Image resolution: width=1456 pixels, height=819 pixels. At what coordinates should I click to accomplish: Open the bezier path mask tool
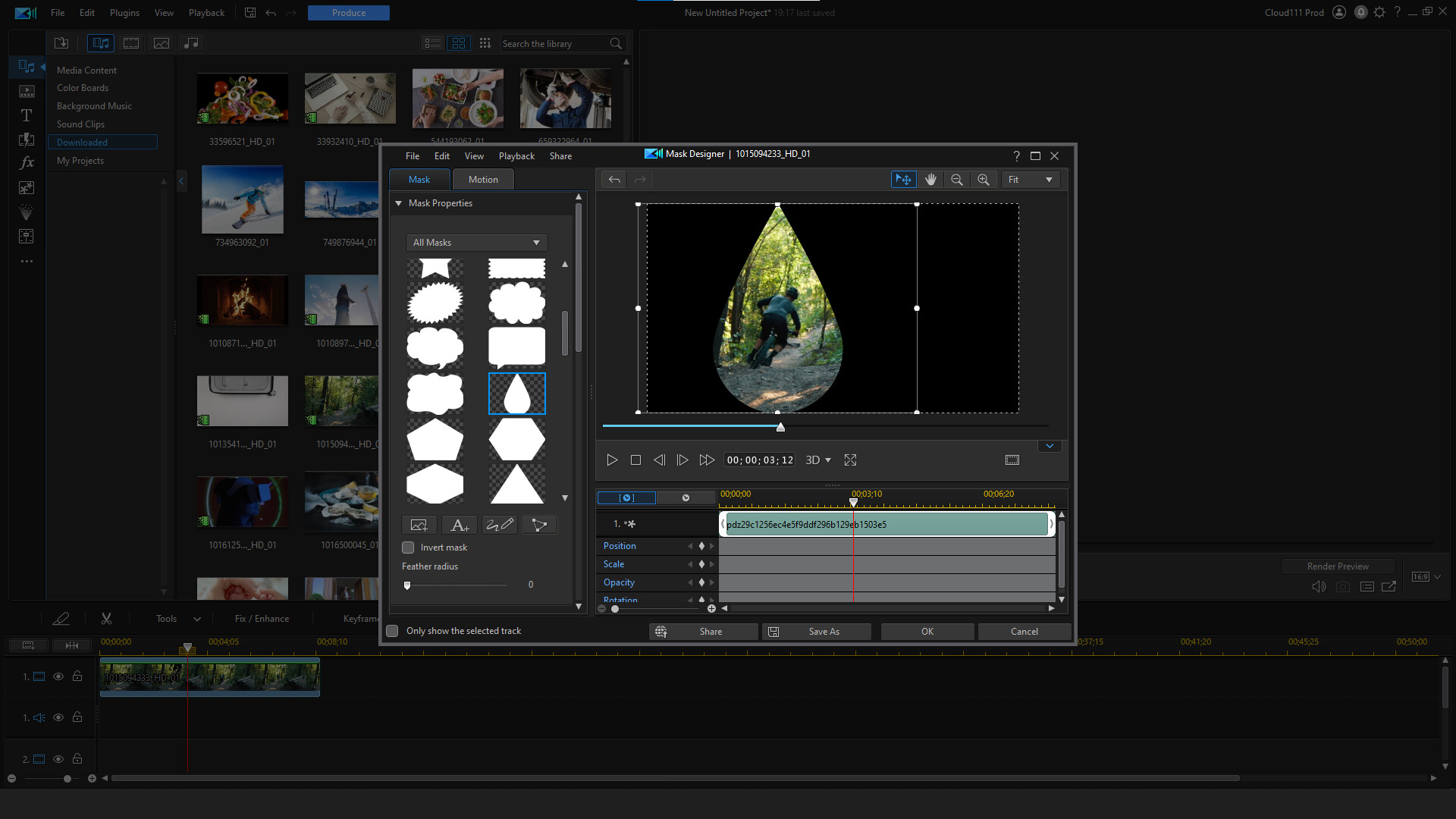tap(539, 524)
